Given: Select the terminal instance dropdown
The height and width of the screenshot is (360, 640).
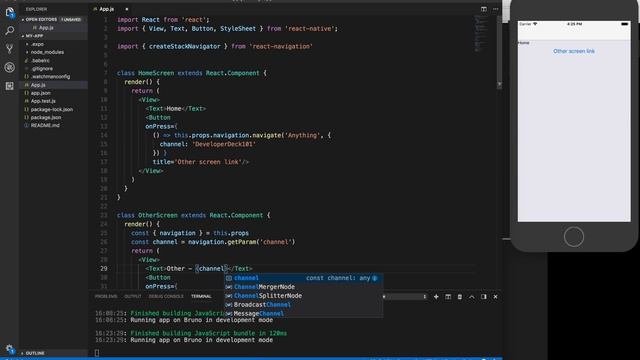Looking at the screenshot, I should click(404, 297).
